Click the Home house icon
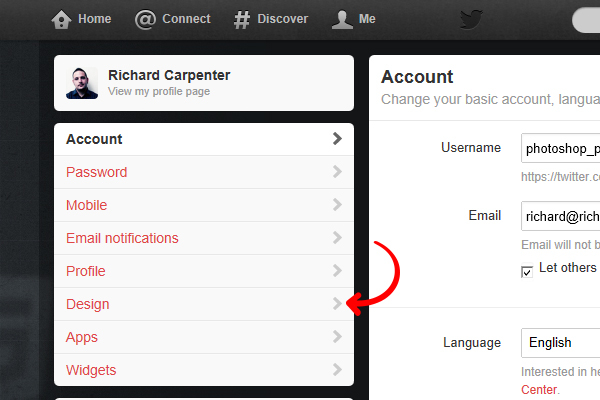600x400 pixels. pyautogui.click(x=61, y=19)
